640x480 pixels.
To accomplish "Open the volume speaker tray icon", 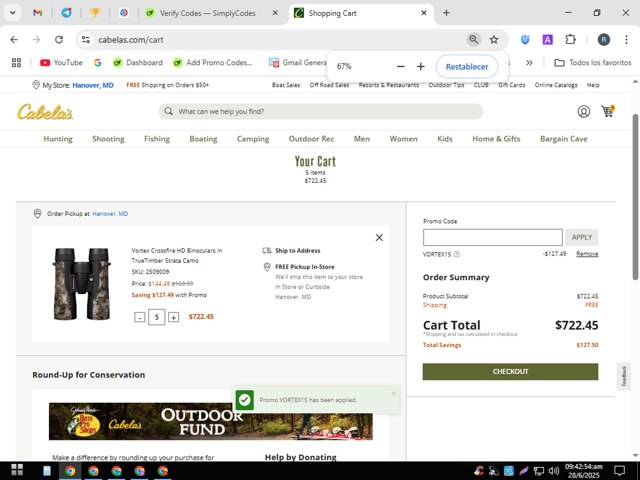I will coord(554,471).
